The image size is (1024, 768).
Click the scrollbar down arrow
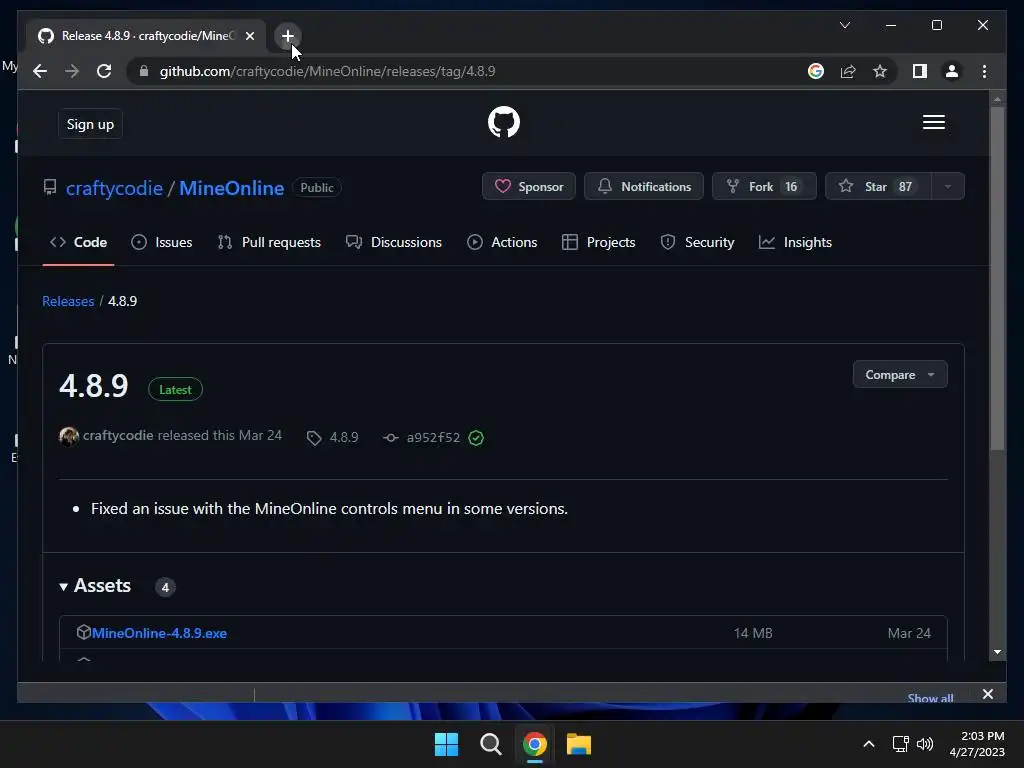(x=997, y=652)
